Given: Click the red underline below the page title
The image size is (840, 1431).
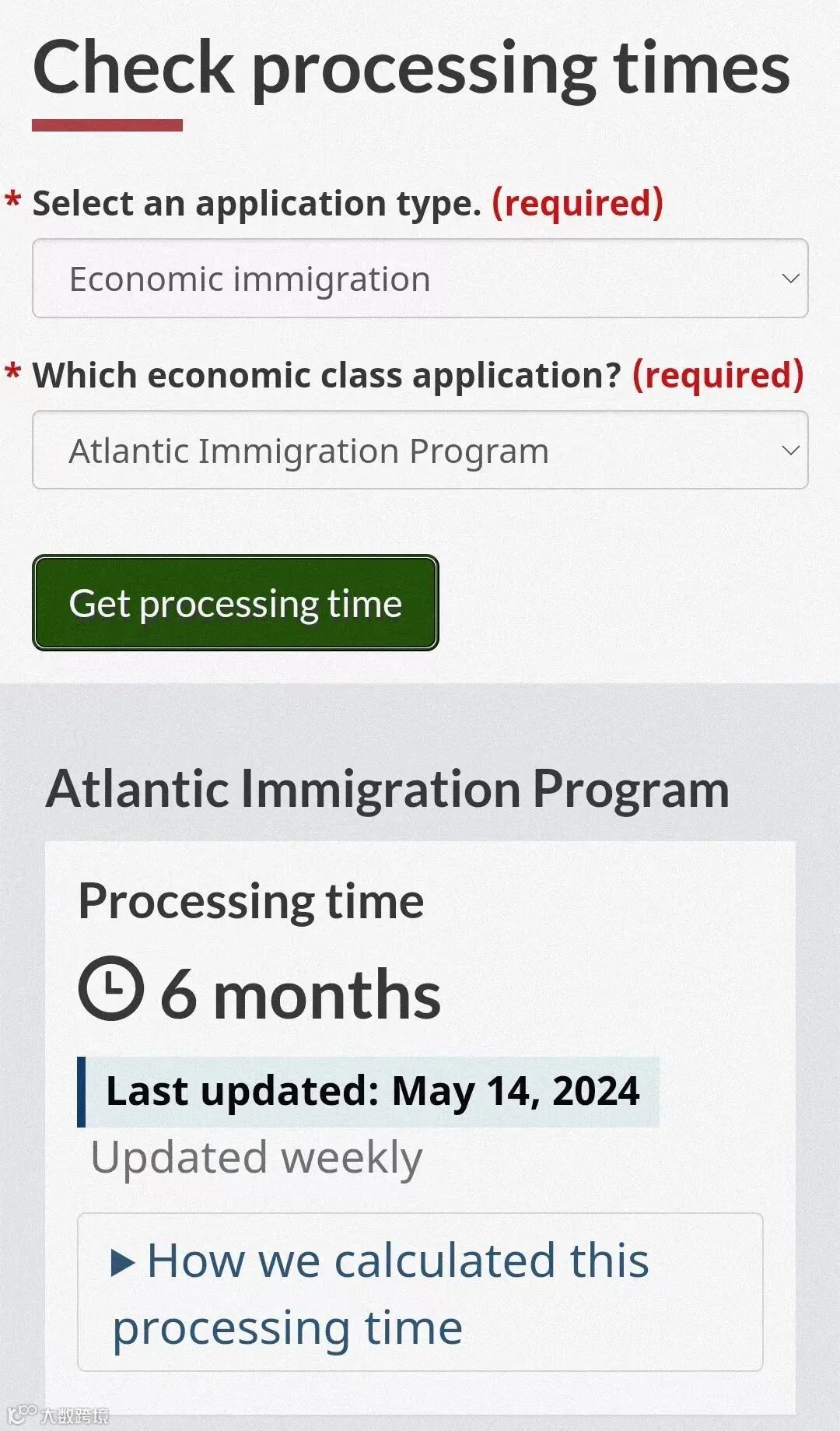Looking at the screenshot, I should 107,125.
